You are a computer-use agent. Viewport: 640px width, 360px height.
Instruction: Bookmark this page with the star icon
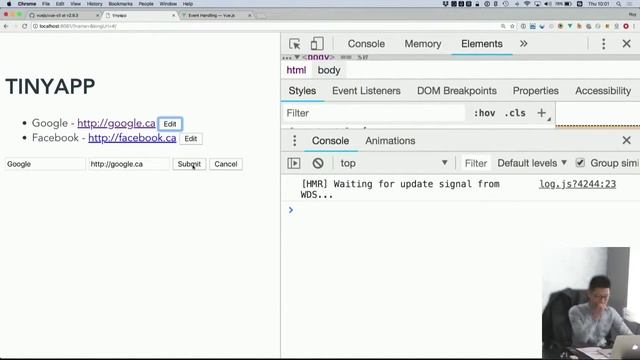pyautogui.click(x=512, y=26)
